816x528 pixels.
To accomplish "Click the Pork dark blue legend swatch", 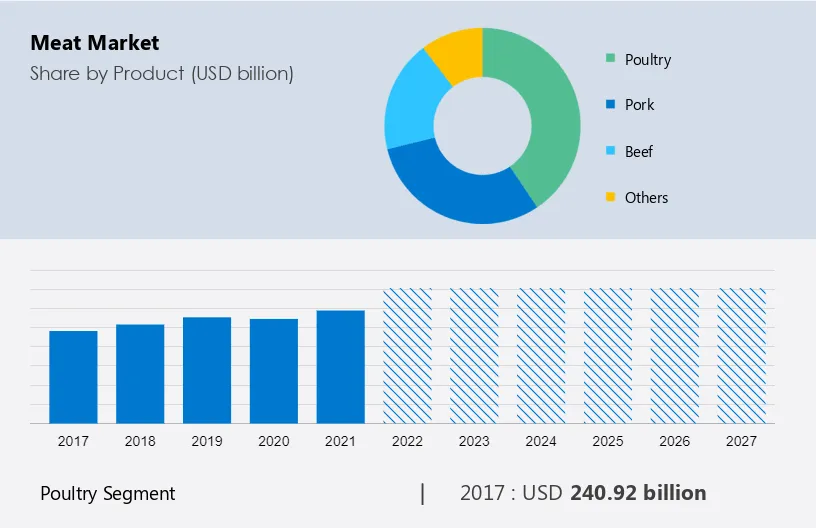I will pyautogui.click(x=610, y=104).
